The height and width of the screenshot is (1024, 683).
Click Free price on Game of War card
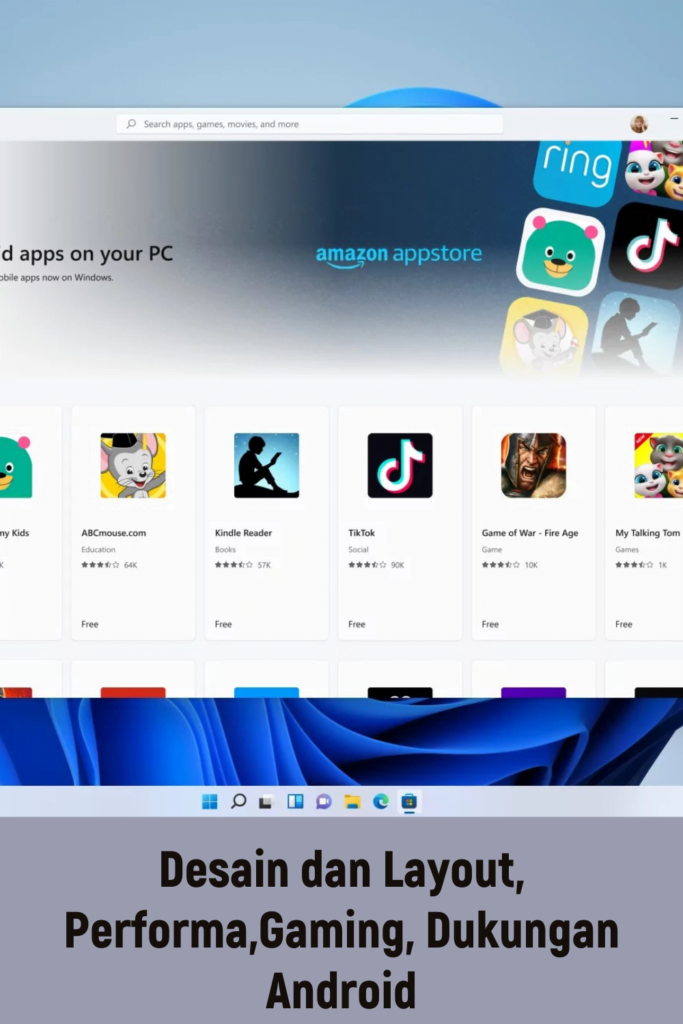tap(490, 624)
